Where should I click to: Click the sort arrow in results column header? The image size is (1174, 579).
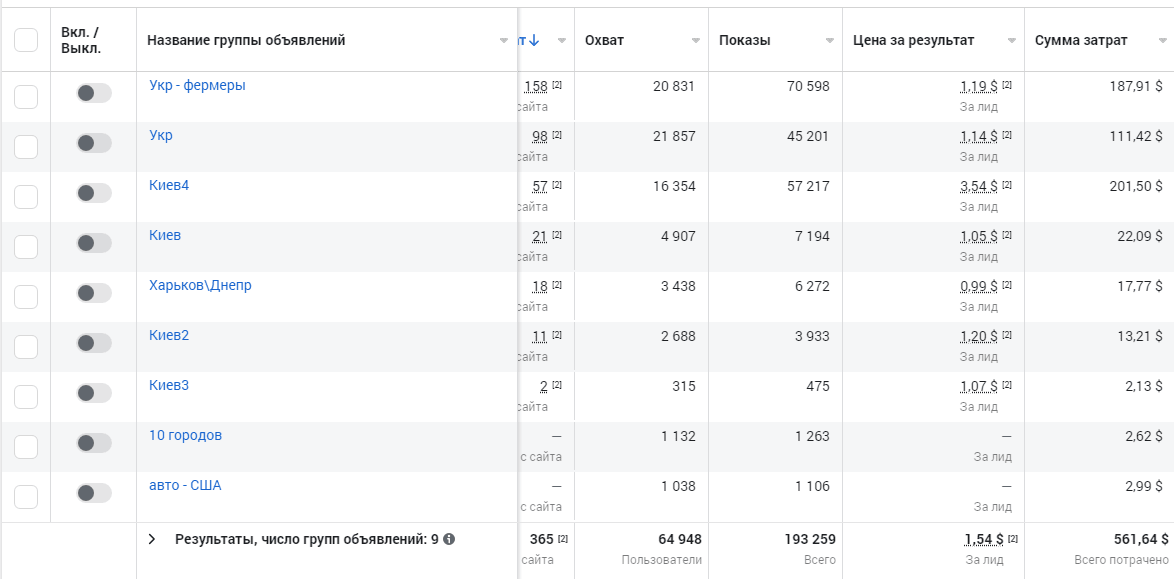(x=534, y=40)
